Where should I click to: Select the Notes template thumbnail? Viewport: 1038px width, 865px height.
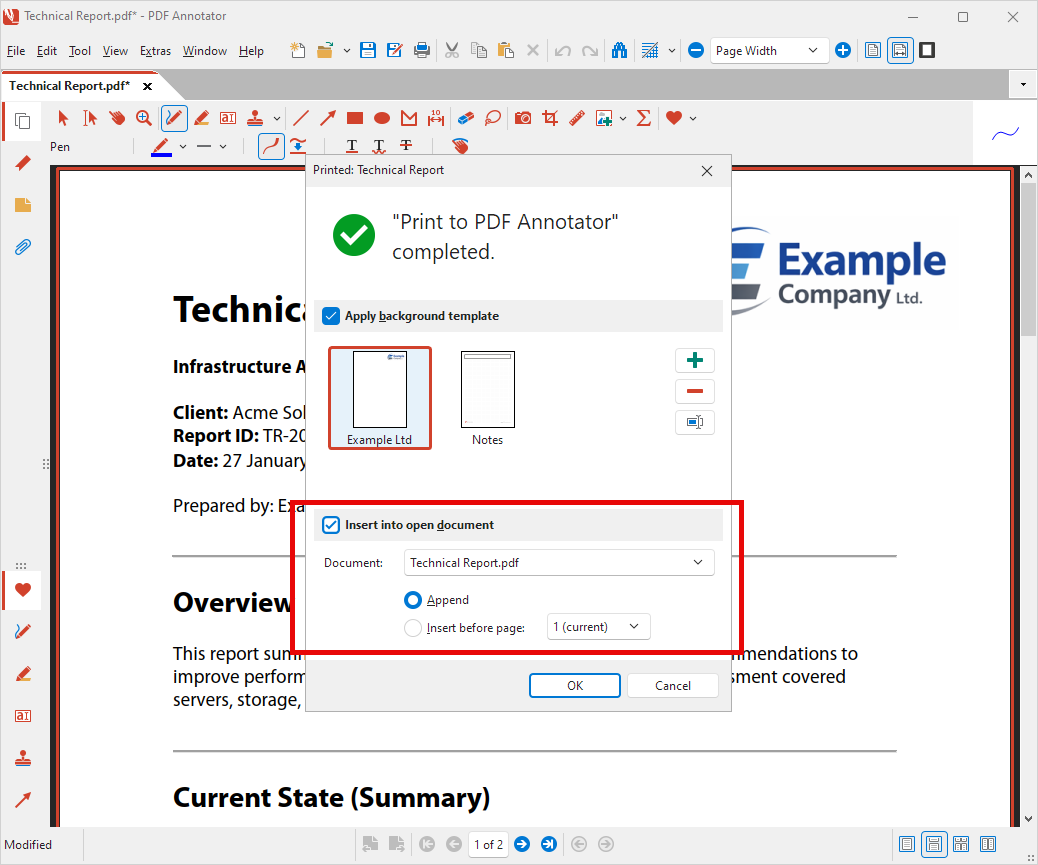coord(487,390)
